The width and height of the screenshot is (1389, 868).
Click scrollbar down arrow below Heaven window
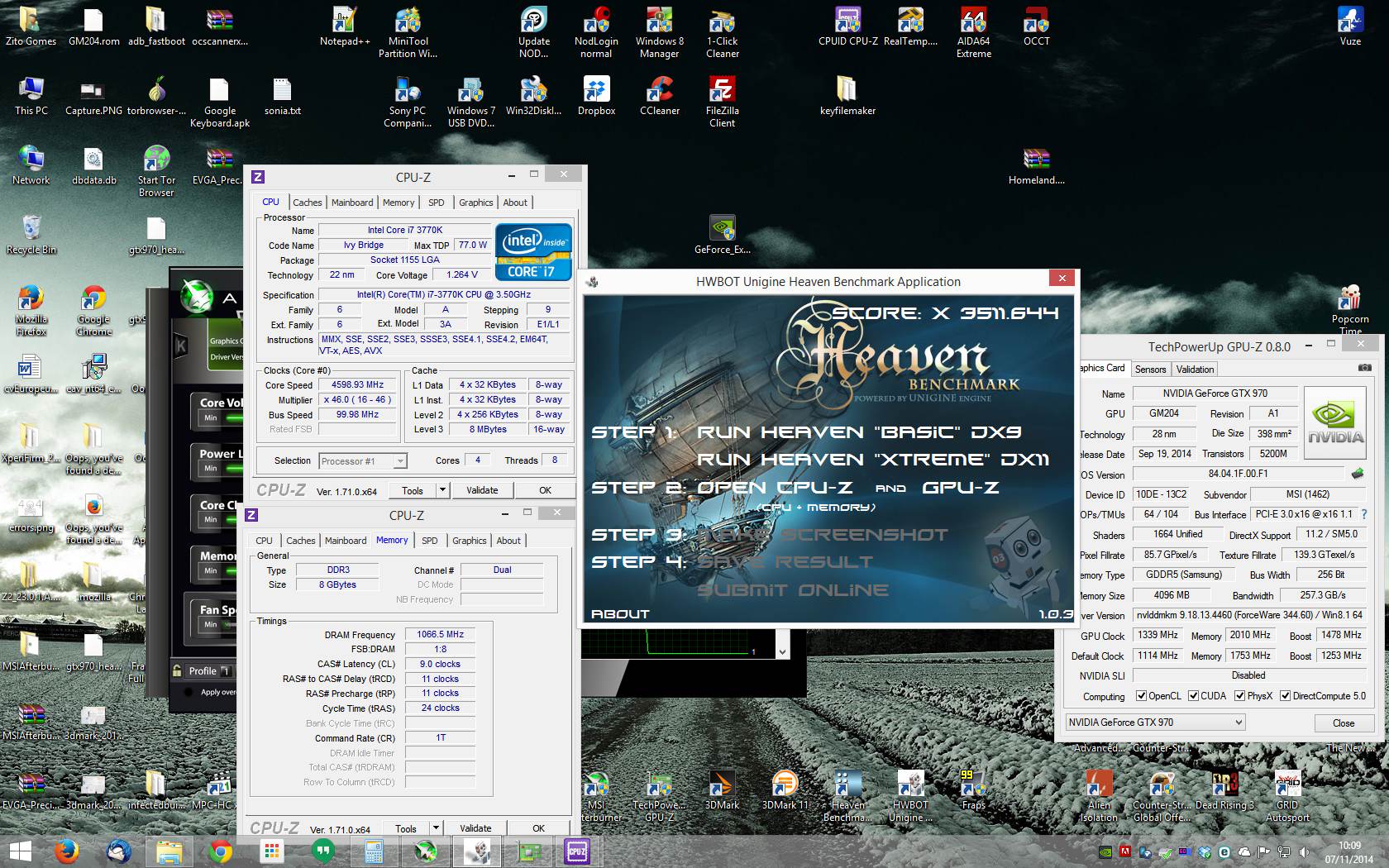782,651
